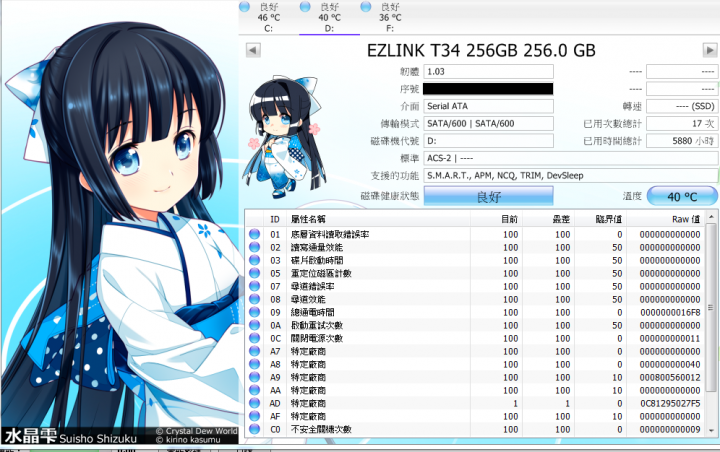Select raw value 0C81295027F5

670,403
